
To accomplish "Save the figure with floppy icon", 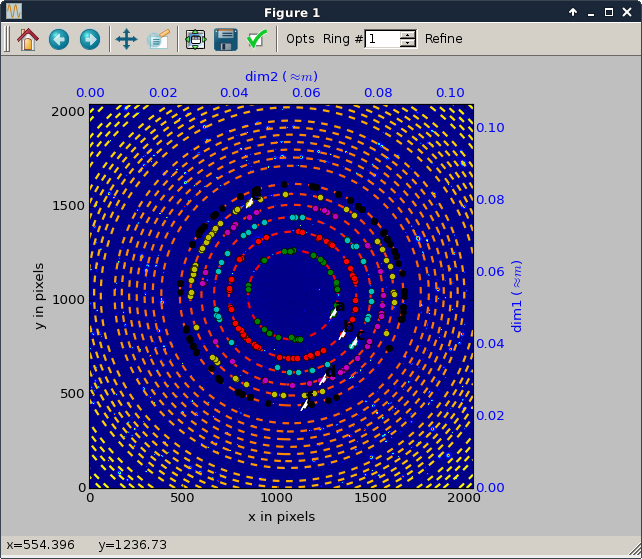I will [x=225, y=39].
